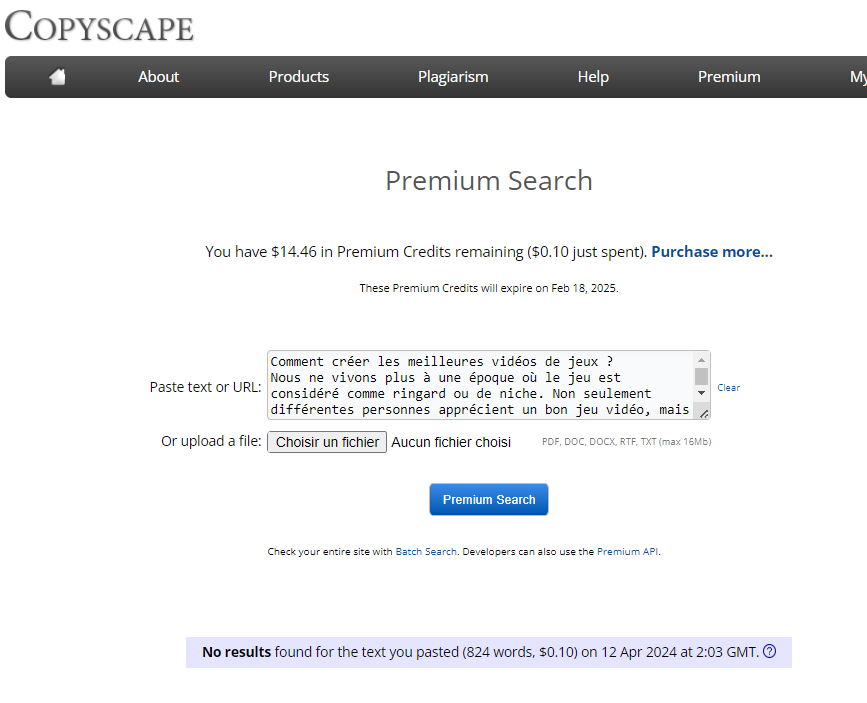Viewport: 867px width, 703px height.
Task: Click the textarea scroll down arrow
Action: point(701,393)
